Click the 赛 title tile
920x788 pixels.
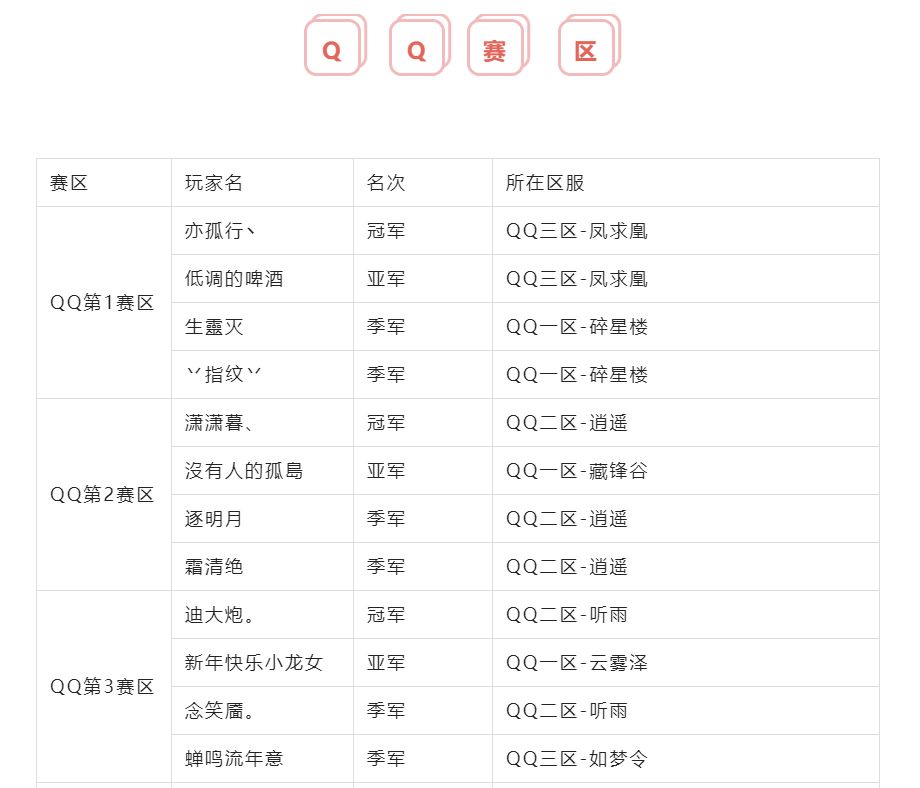click(x=498, y=46)
